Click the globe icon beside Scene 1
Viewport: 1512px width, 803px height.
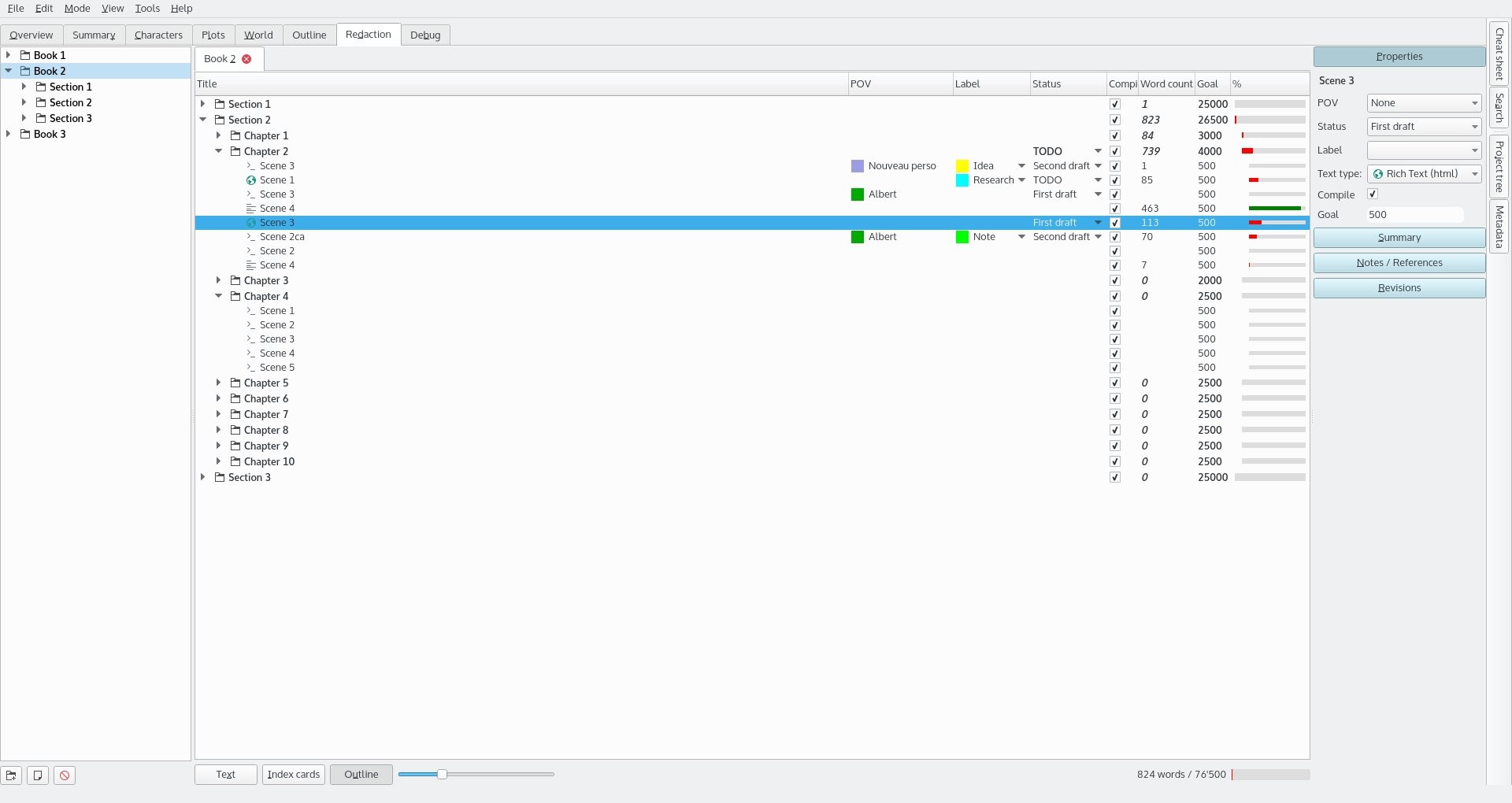[x=251, y=180]
